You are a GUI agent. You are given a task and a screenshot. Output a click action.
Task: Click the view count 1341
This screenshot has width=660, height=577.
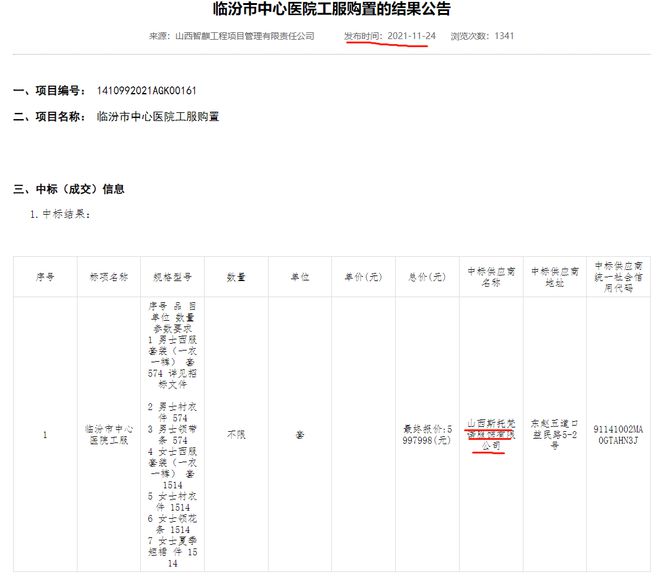pos(504,36)
